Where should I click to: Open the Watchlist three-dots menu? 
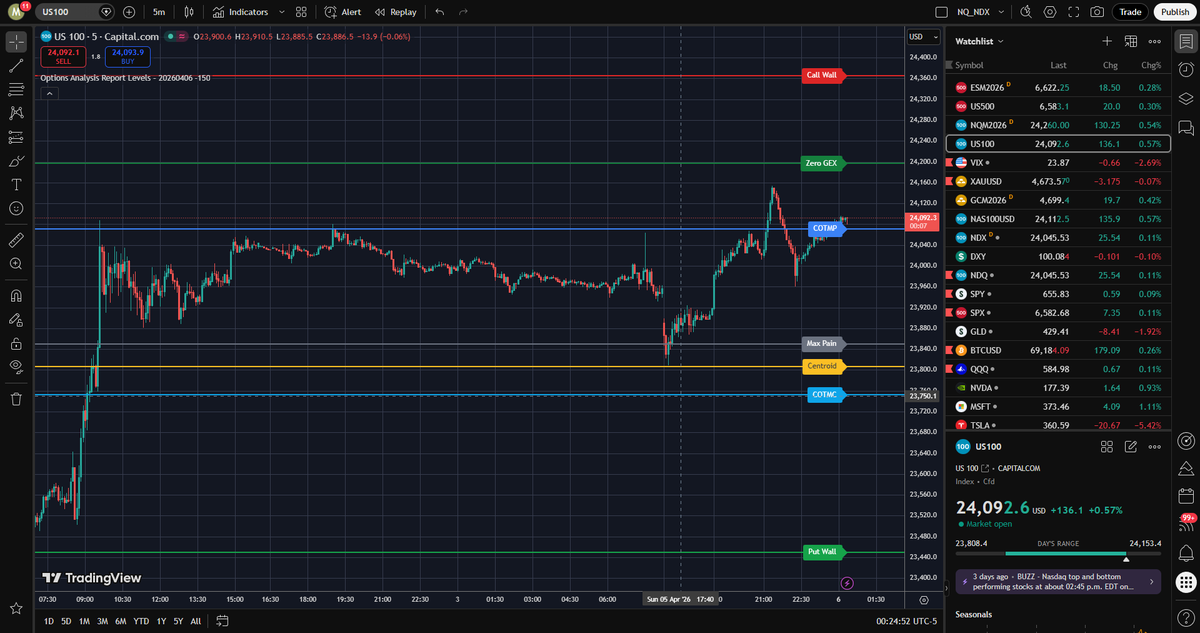[x=1155, y=41]
